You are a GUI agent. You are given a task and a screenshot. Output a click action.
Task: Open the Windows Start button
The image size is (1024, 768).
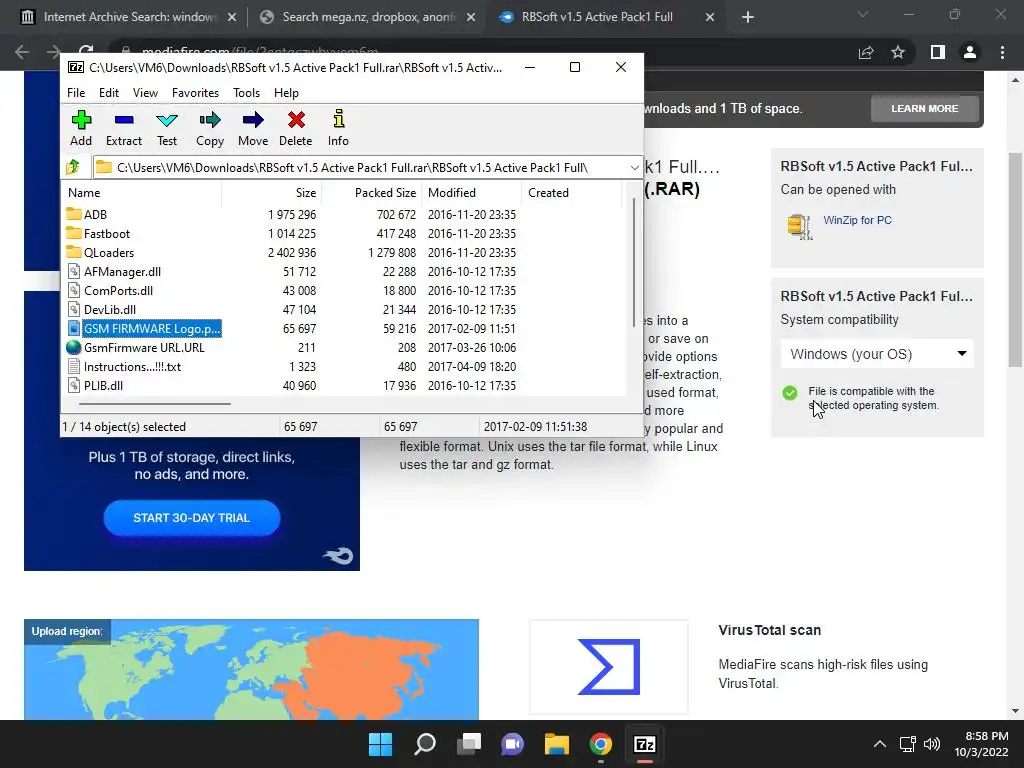pos(381,744)
